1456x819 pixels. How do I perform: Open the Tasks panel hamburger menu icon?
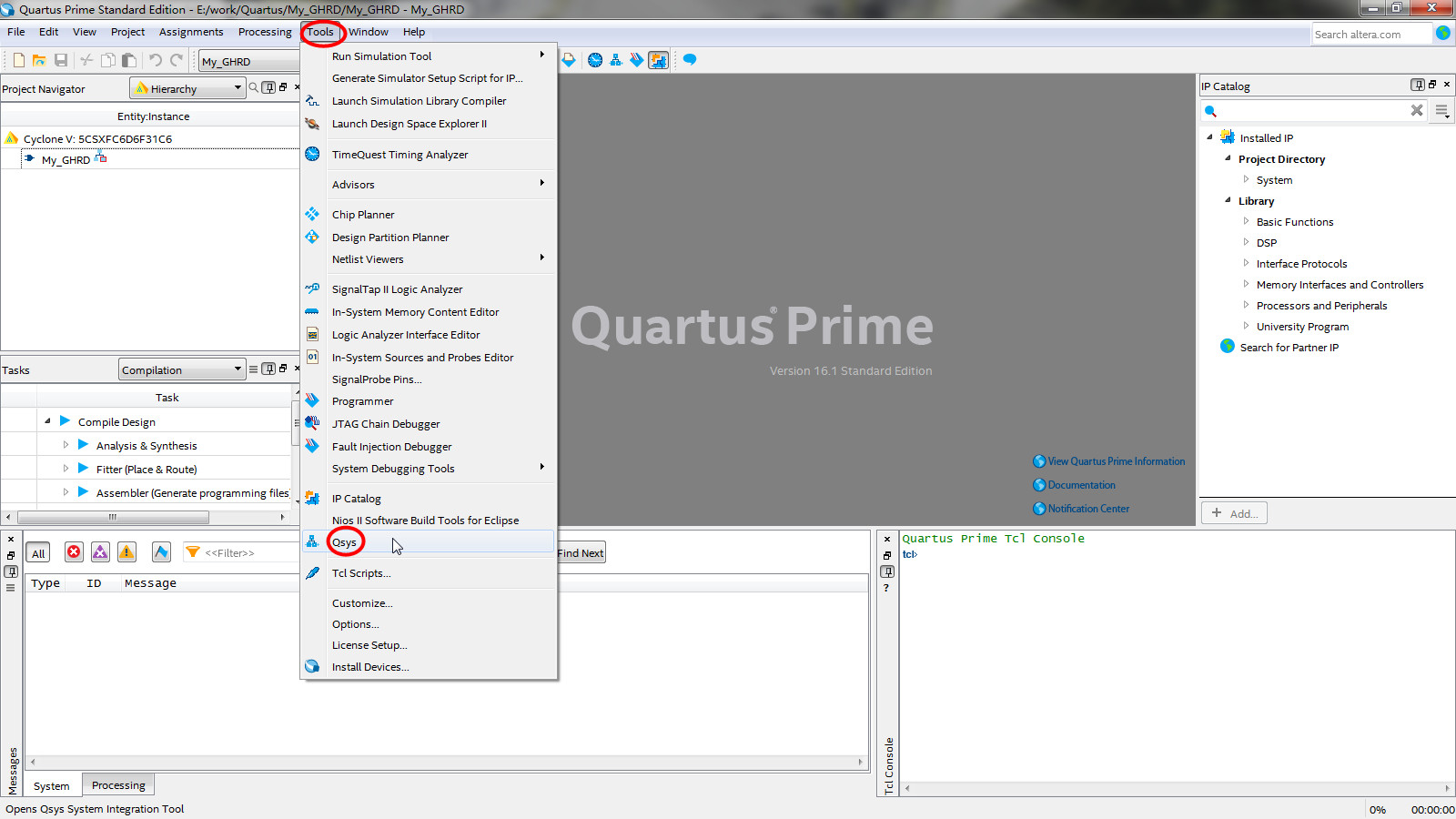254,369
